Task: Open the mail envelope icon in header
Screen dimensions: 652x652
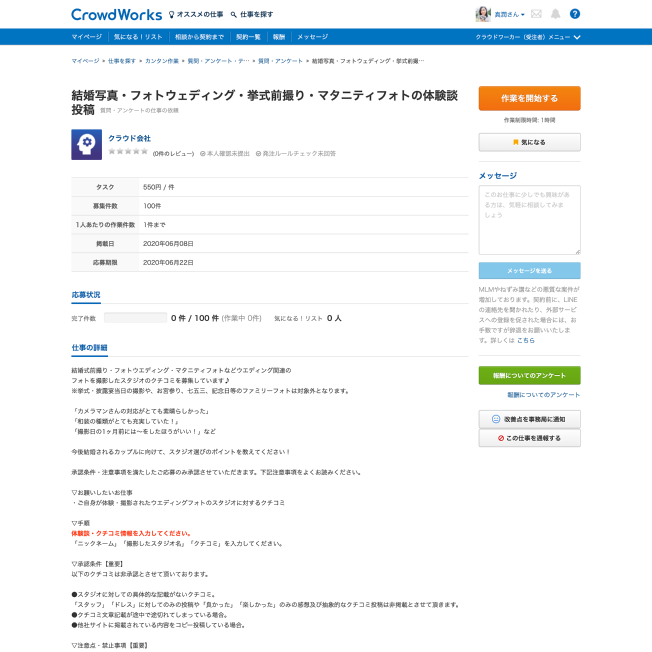Action: click(x=536, y=14)
